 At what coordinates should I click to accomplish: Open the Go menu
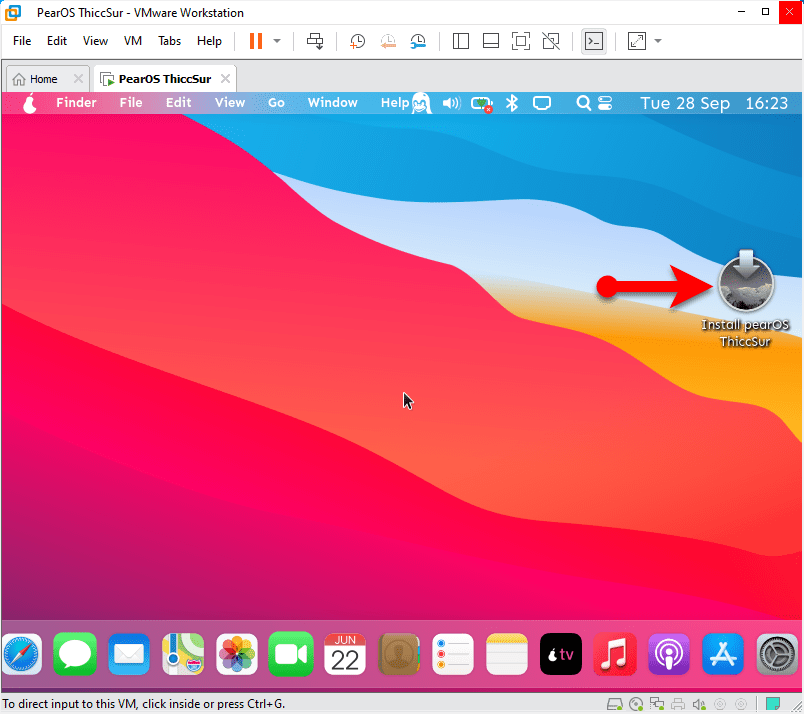tap(276, 103)
